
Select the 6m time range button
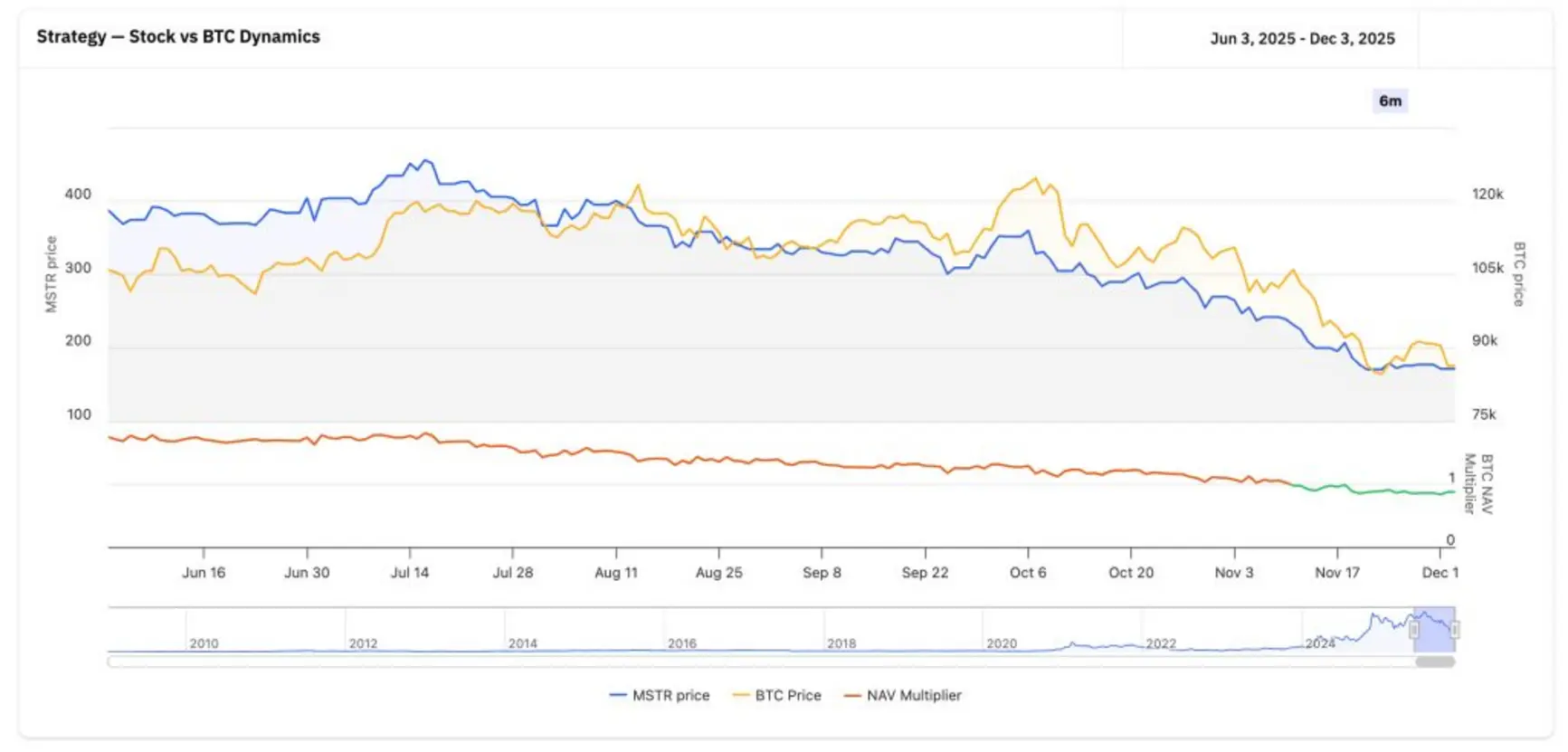[x=1390, y=100]
